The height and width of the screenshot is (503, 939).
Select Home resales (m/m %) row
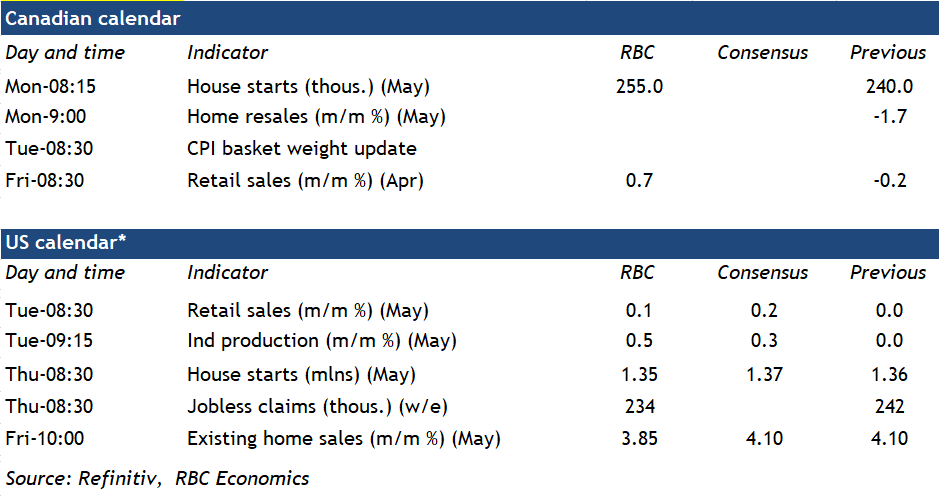pyautogui.click(x=316, y=117)
